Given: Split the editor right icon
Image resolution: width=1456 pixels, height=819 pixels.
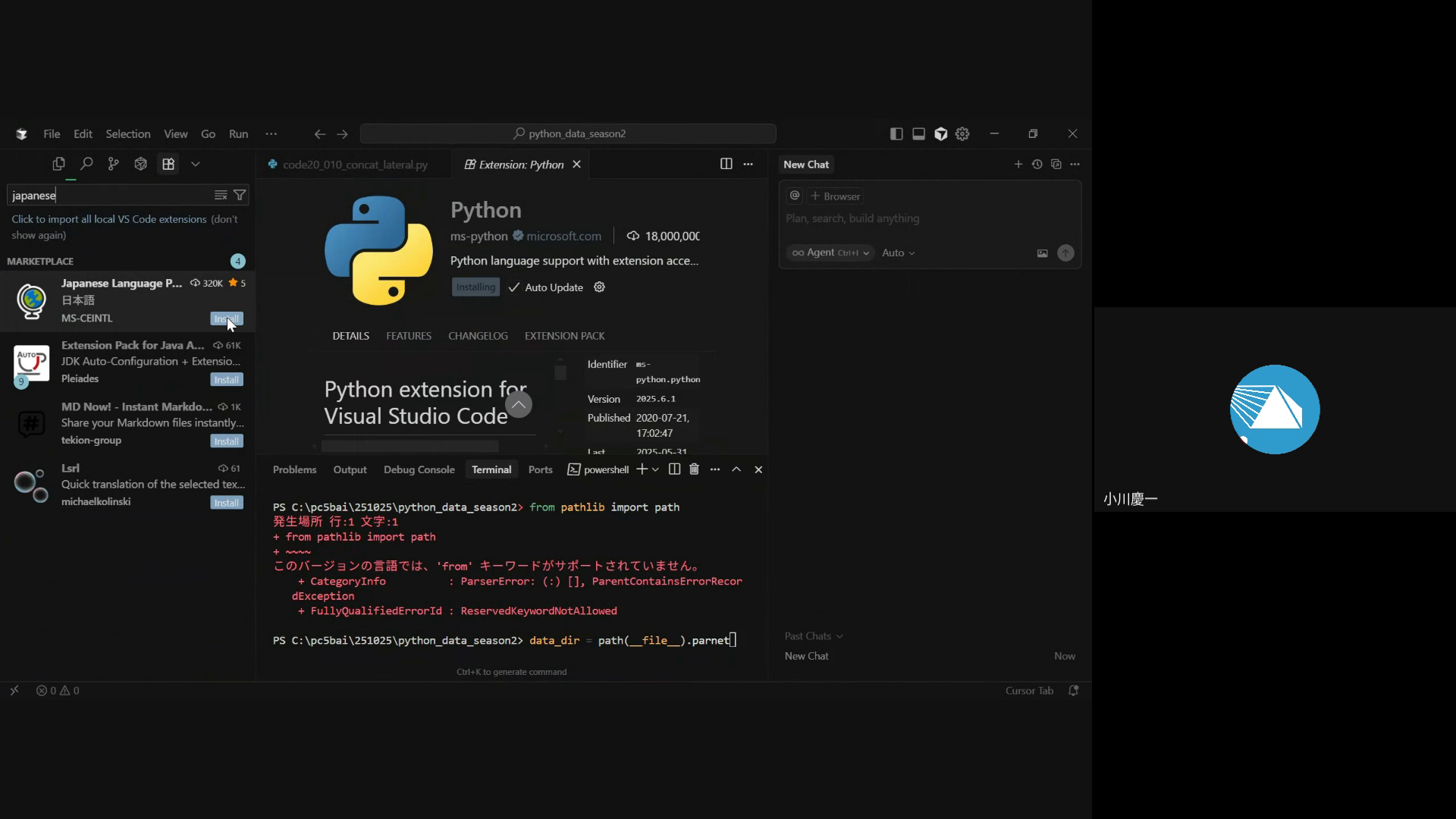Looking at the screenshot, I should (726, 164).
